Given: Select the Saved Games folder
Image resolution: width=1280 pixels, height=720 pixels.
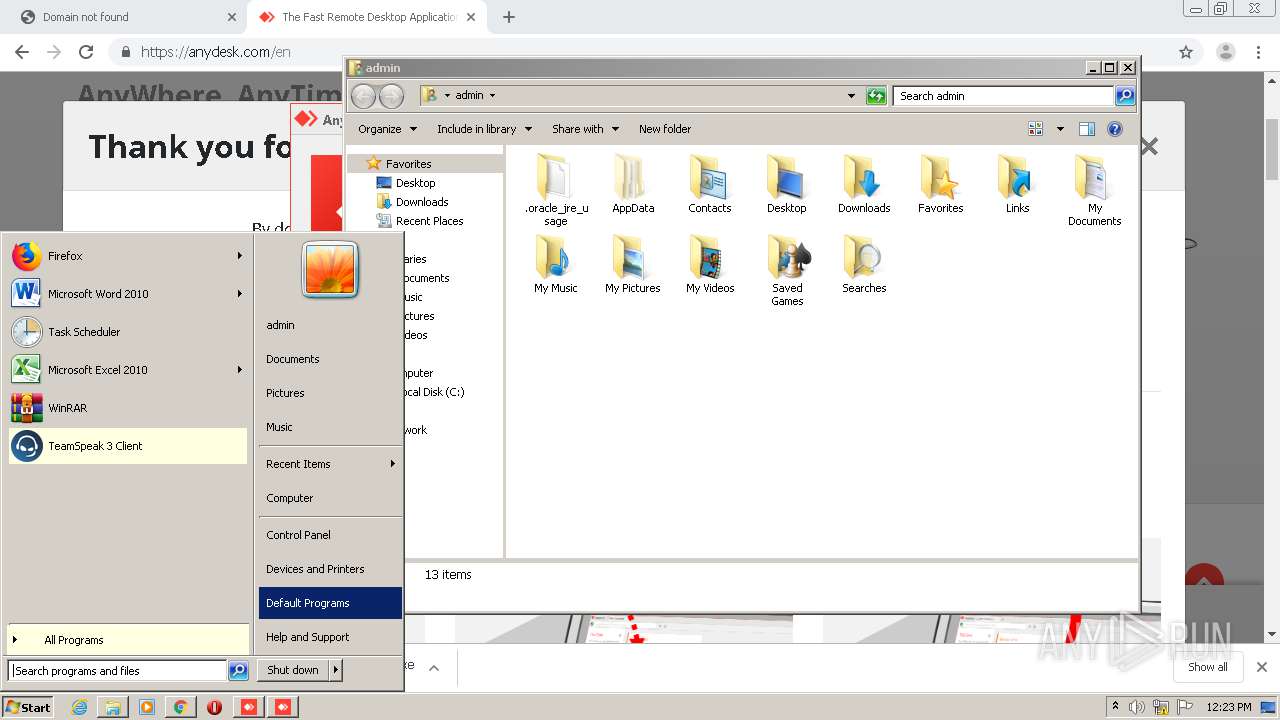Looking at the screenshot, I should click(x=787, y=270).
